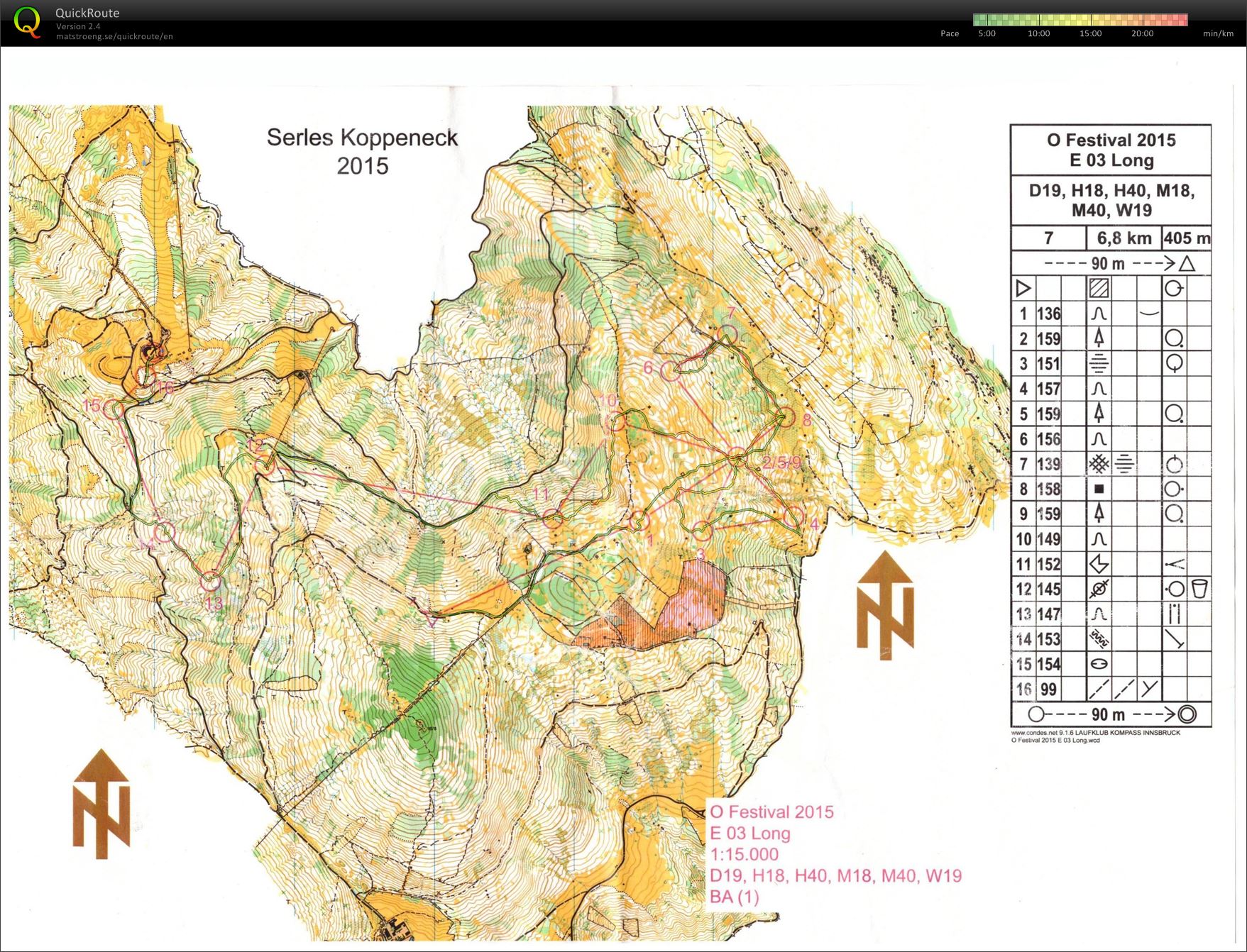Click the north arrow at bottom left
The height and width of the screenshot is (952, 1247).
click(101, 804)
